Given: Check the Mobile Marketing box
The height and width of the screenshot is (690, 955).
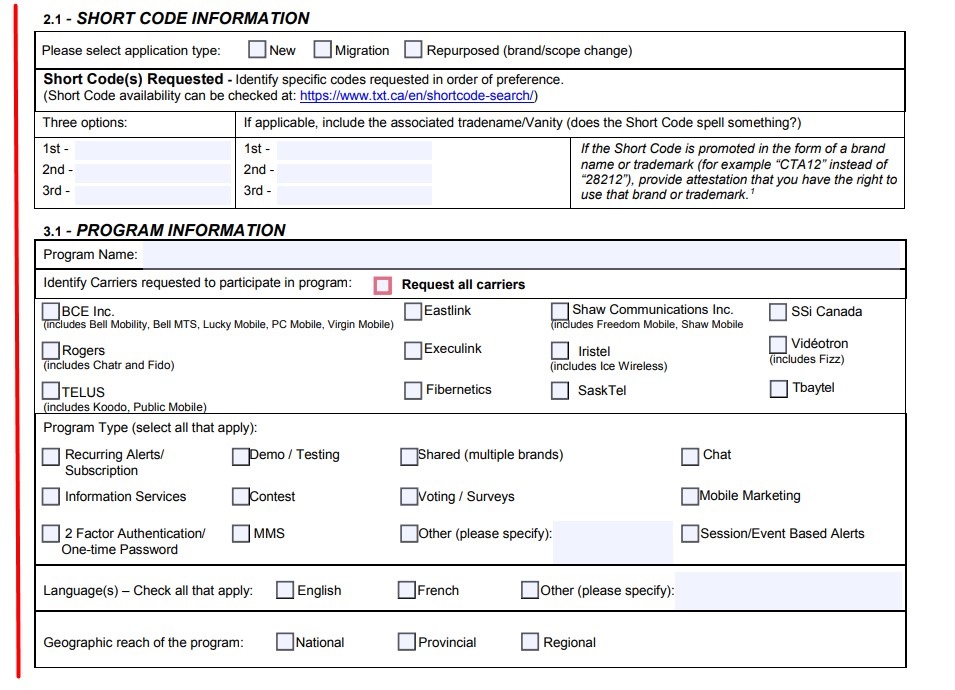Looking at the screenshot, I should (689, 496).
